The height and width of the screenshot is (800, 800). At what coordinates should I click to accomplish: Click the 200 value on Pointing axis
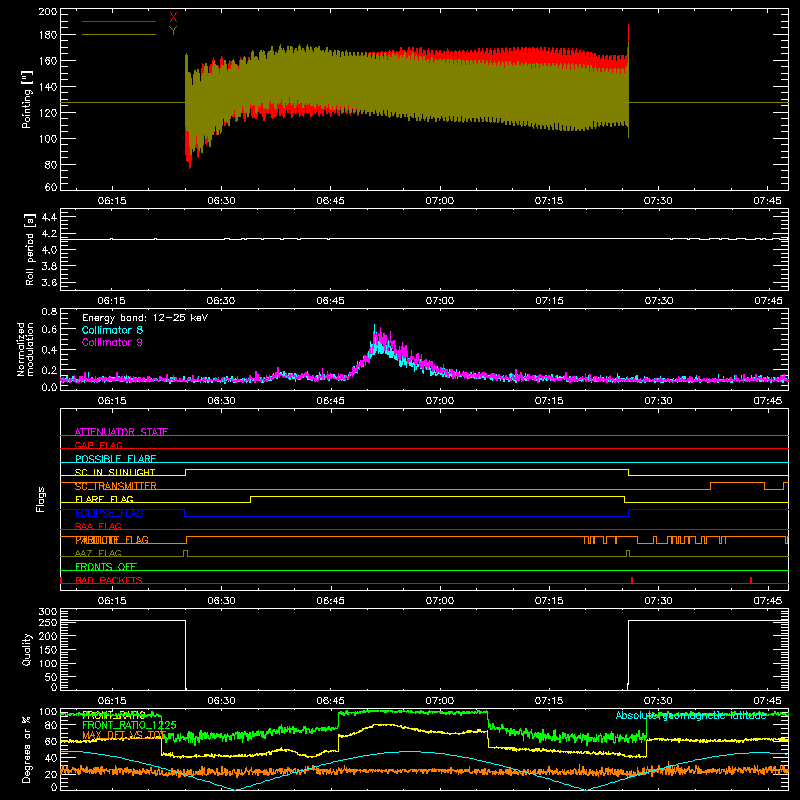point(47,12)
